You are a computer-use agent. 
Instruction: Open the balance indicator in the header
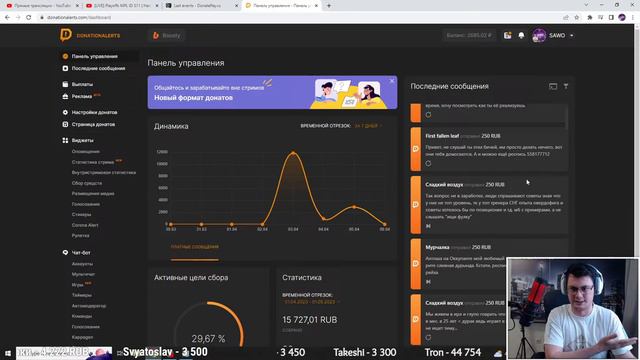[469, 36]
